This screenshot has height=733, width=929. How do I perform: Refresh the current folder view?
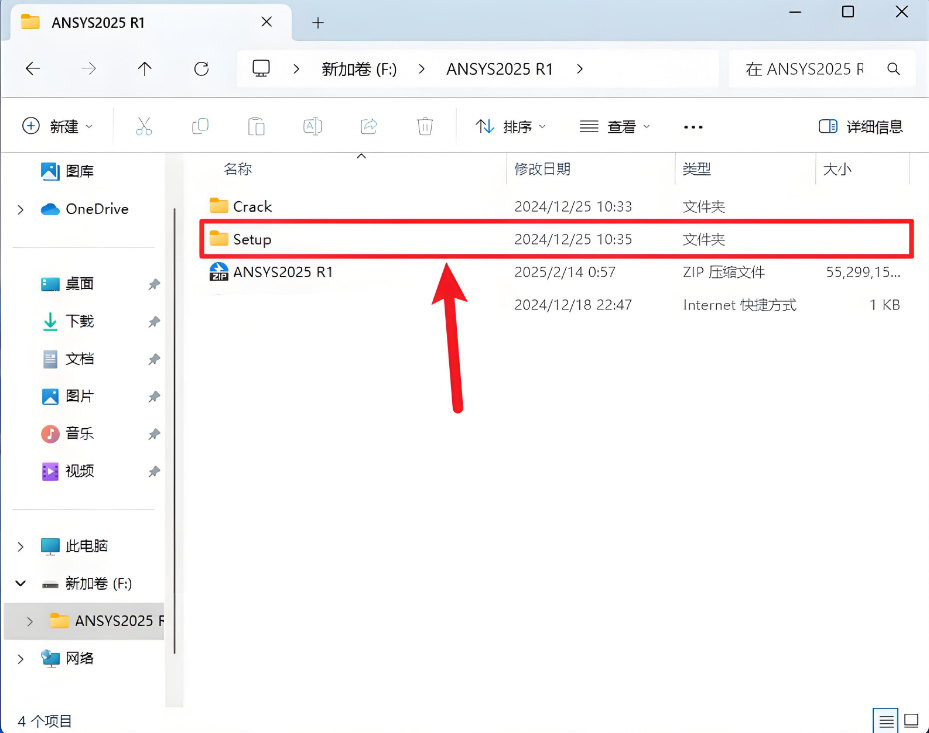click(201, 69)
